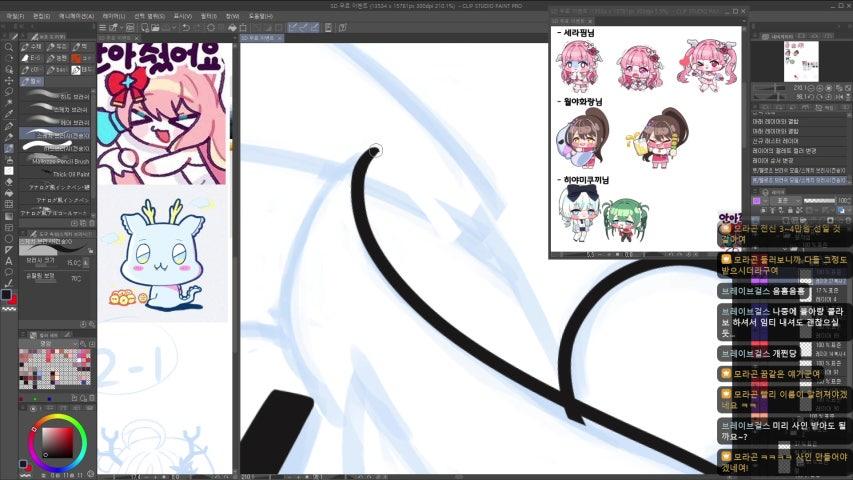This screenshot has width=853, height=480.
Task: Toggle third snap button in command bar
Action: [x=314, y=28]
